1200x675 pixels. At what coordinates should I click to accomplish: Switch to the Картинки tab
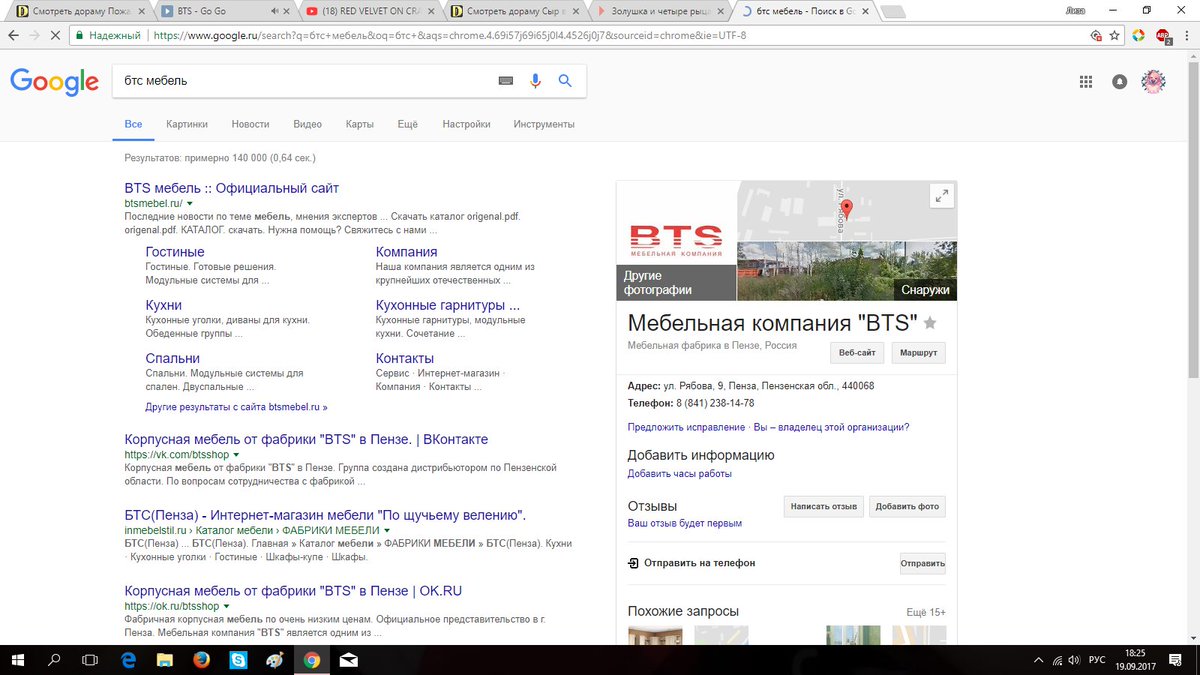click(187, 125)
